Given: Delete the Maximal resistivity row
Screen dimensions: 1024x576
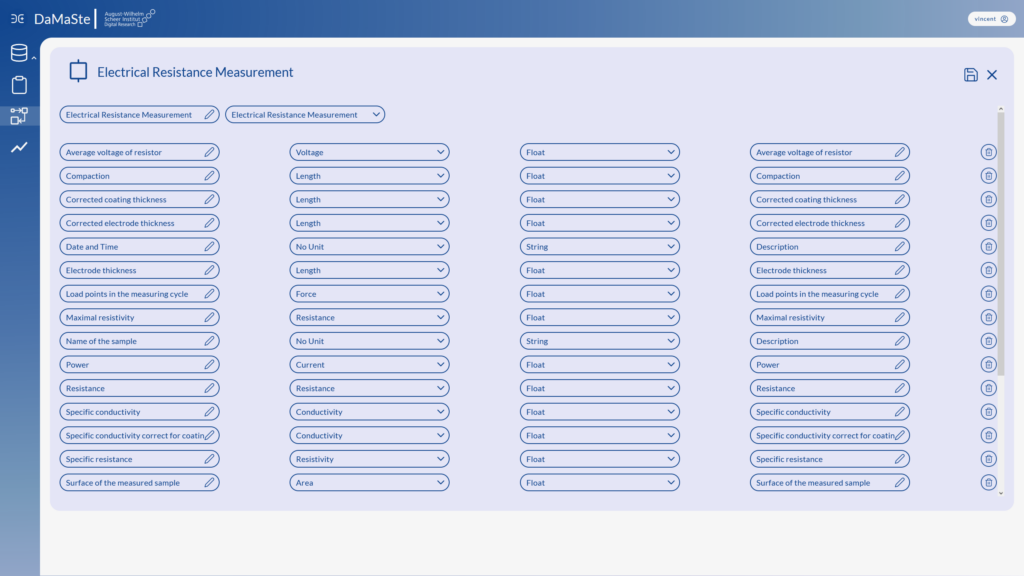Looking at the screenshot, I should click(x=988, y=317).
